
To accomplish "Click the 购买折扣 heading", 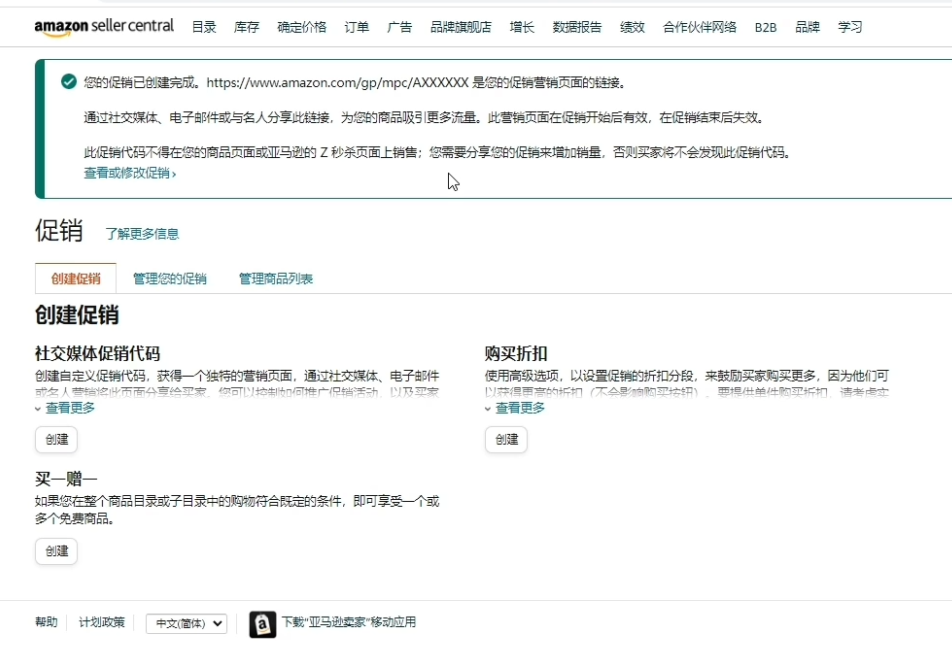I will [516, 353].
